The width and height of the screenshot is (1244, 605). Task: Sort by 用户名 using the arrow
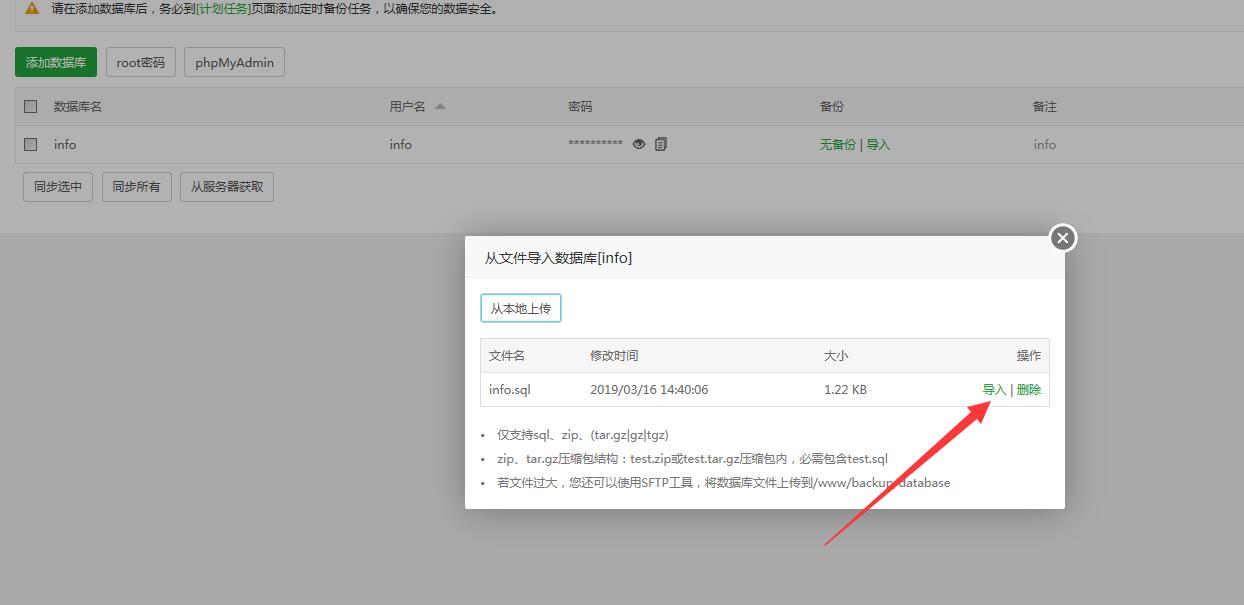pyautogui.click(x=440, y=106)
